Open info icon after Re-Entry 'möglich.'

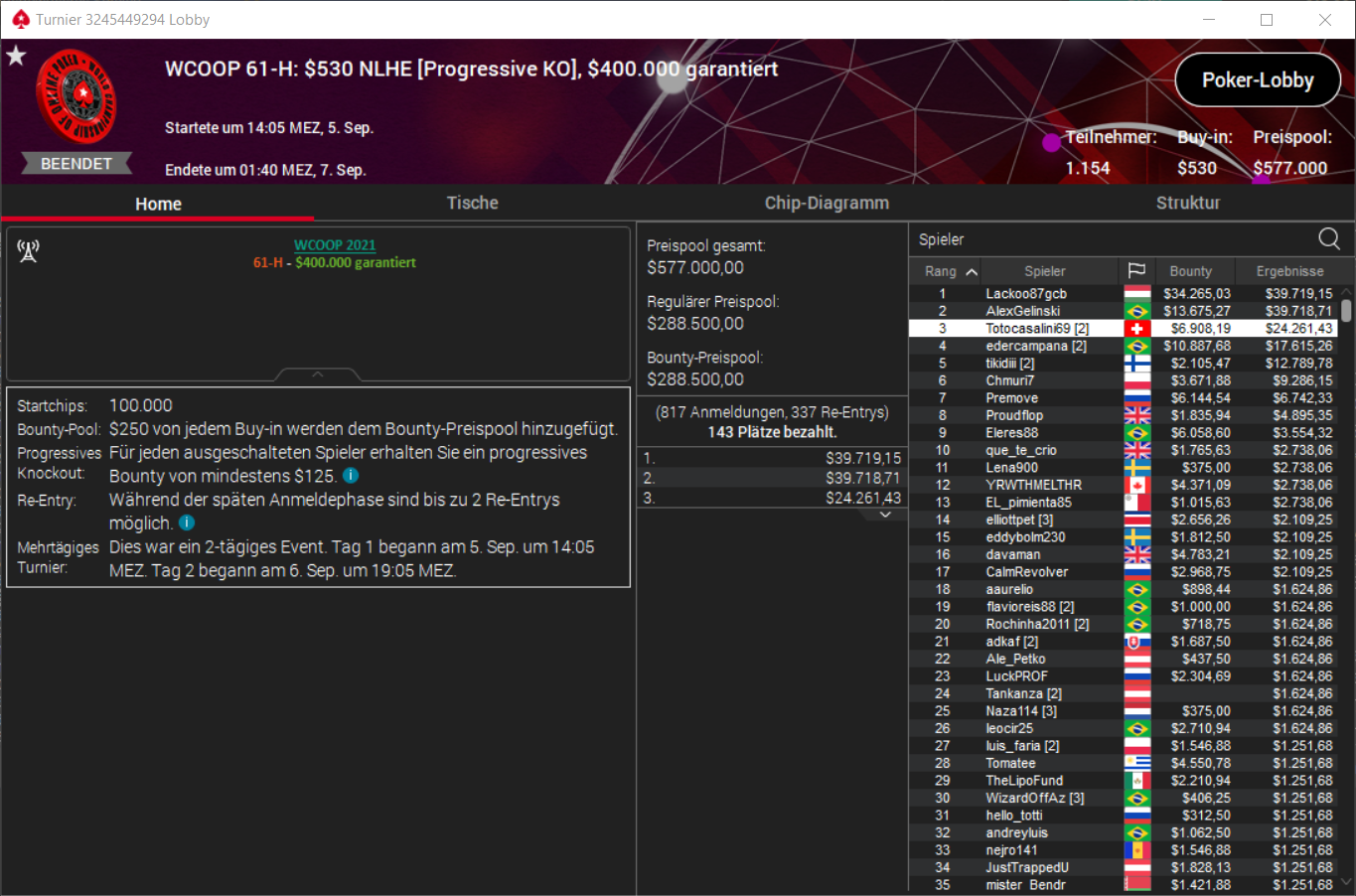tap(187, 523)
